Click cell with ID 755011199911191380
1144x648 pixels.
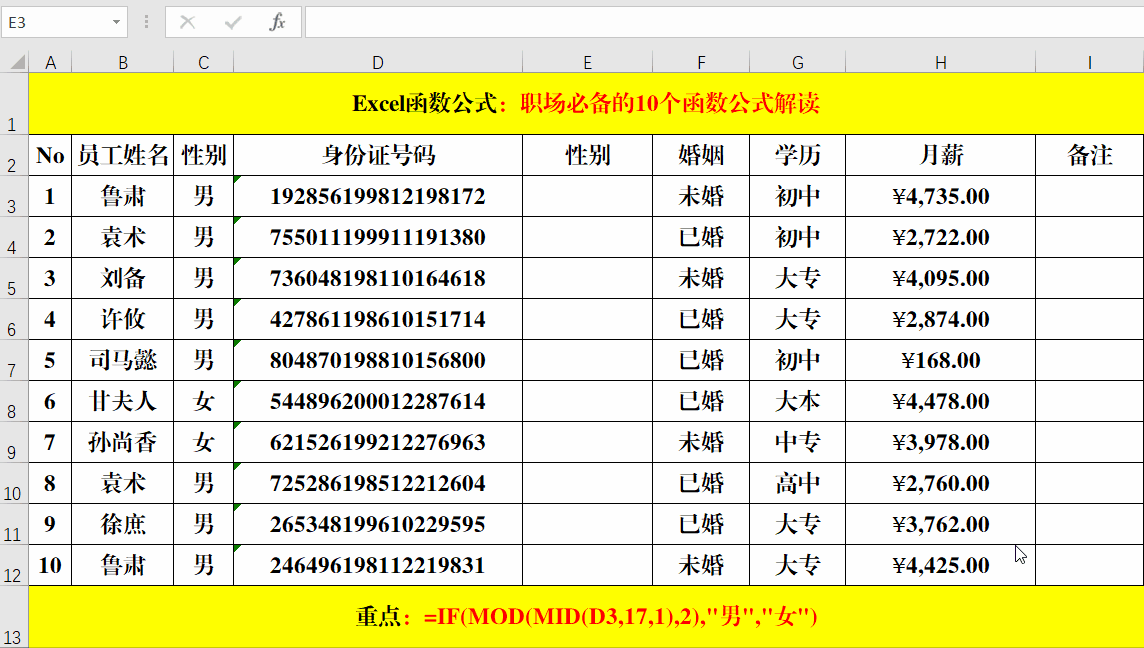coord(378,237)
